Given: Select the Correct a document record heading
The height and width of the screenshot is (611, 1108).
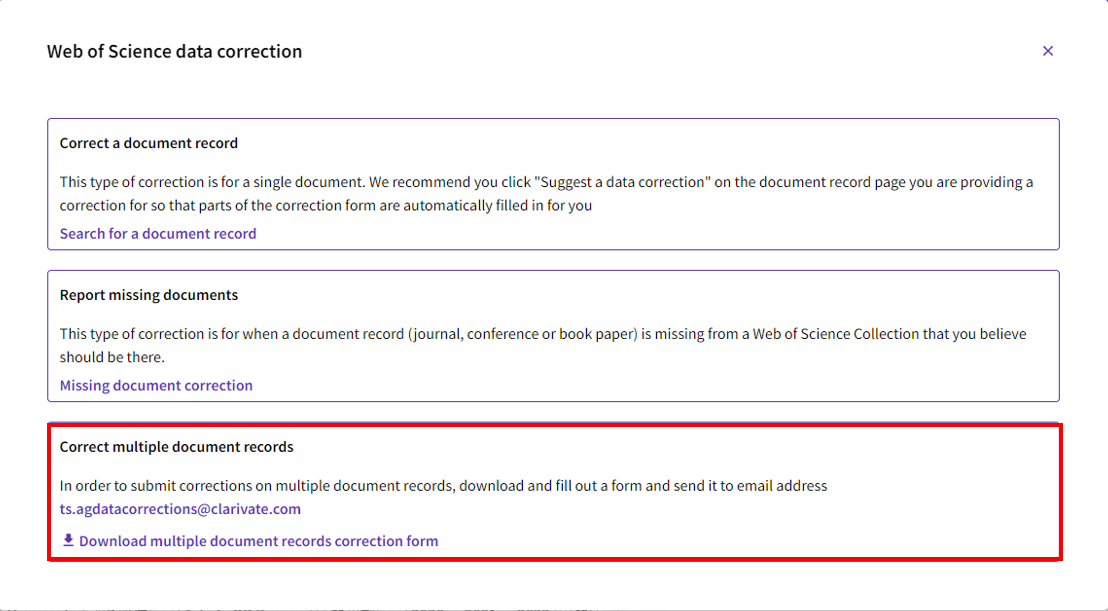Looking at the screenshot, I should (x=149, y=143).
